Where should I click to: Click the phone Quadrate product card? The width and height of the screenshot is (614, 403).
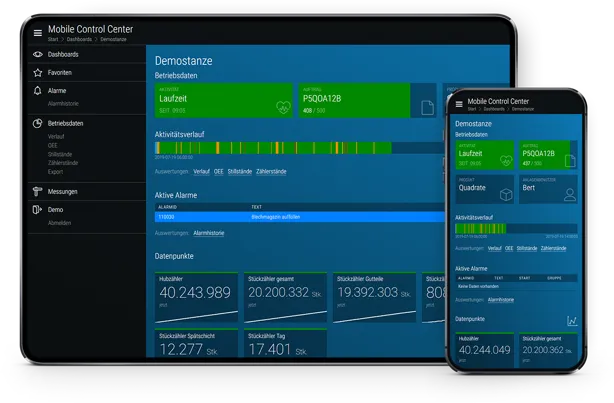point(484,189)
